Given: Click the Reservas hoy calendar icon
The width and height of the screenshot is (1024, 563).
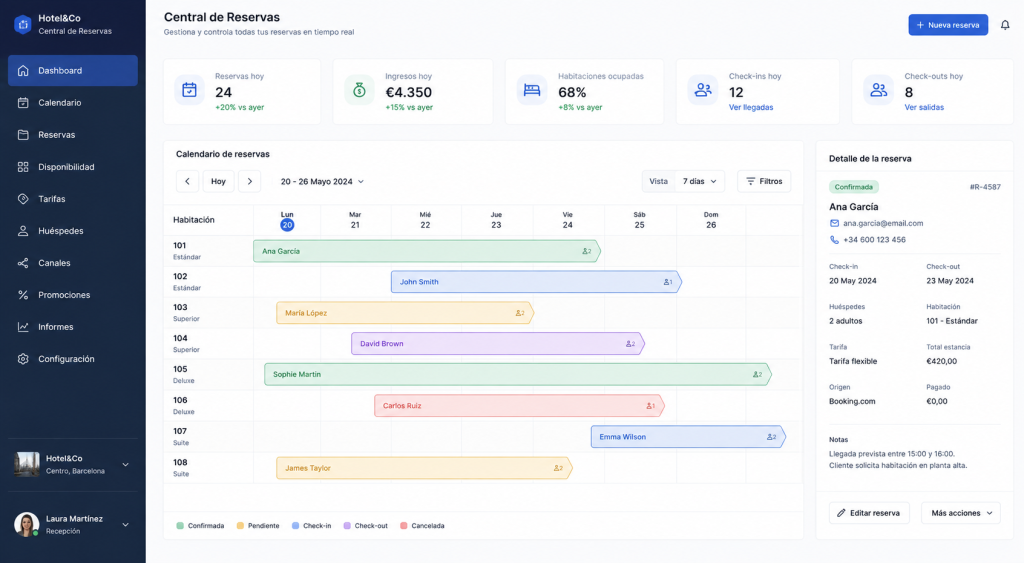Looking at the screenshot, I should (189, 90).
